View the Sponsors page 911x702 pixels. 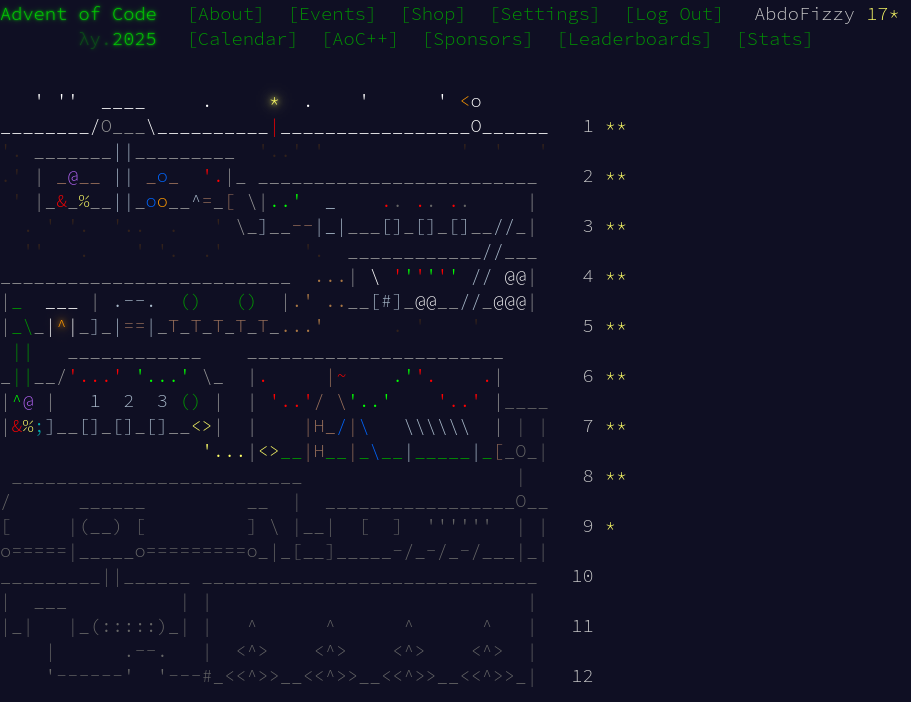477,39
